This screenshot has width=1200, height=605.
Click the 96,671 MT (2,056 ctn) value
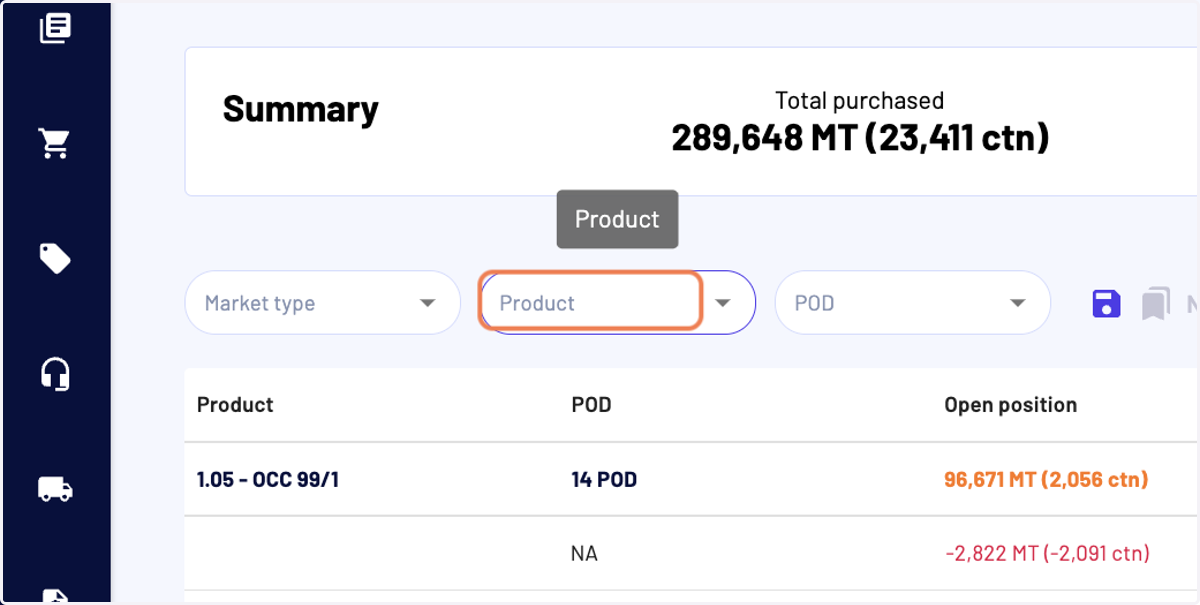pos(1046,480)
